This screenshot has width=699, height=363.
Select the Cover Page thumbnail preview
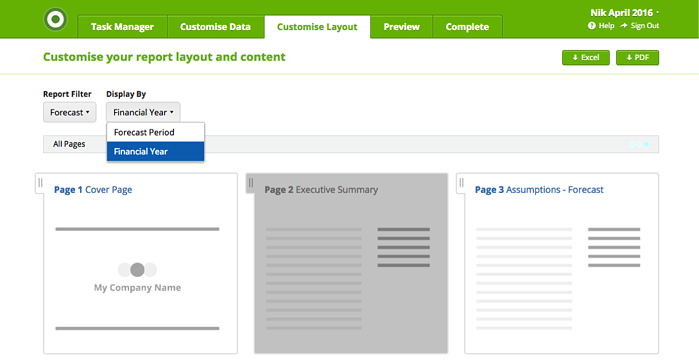pos(140,264)
